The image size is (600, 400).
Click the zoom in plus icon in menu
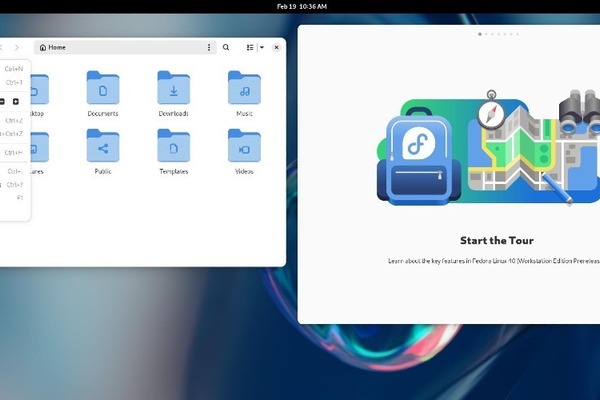16,102
